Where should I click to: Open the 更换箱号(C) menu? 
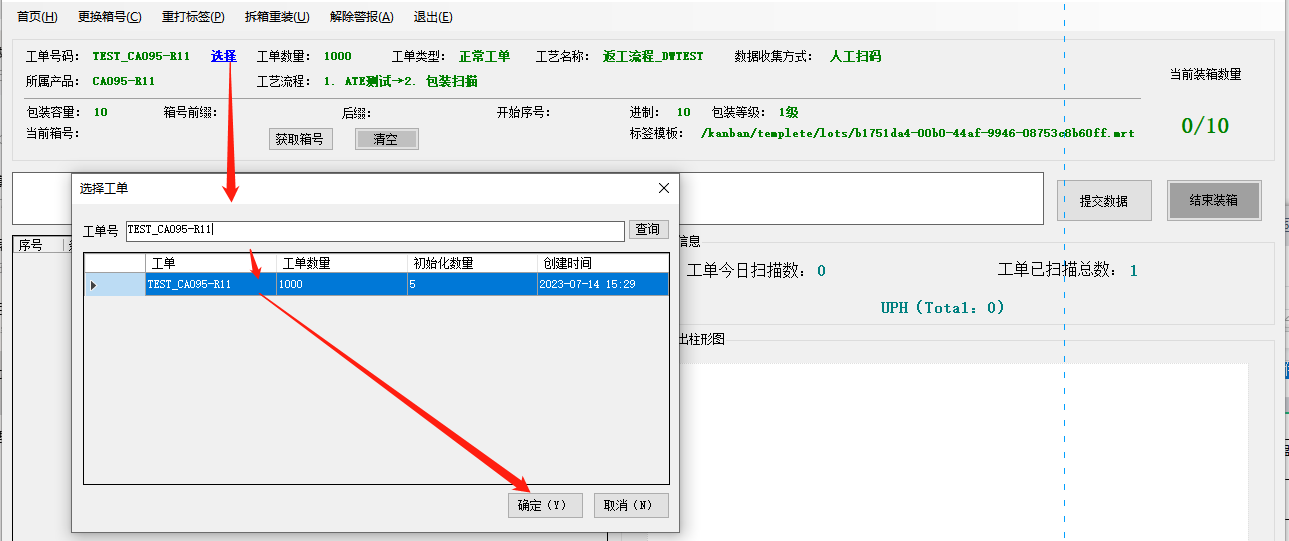[109, 17]
